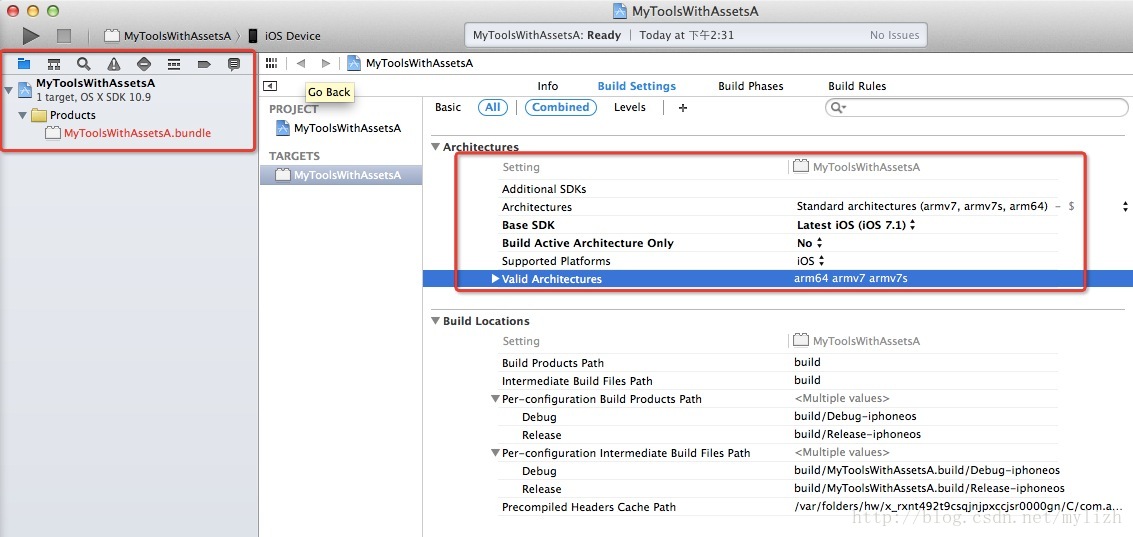The width and height of the screenshot is (1133, 537).
Task: Switch to the Build Rules tab
Action: point(857,86)
